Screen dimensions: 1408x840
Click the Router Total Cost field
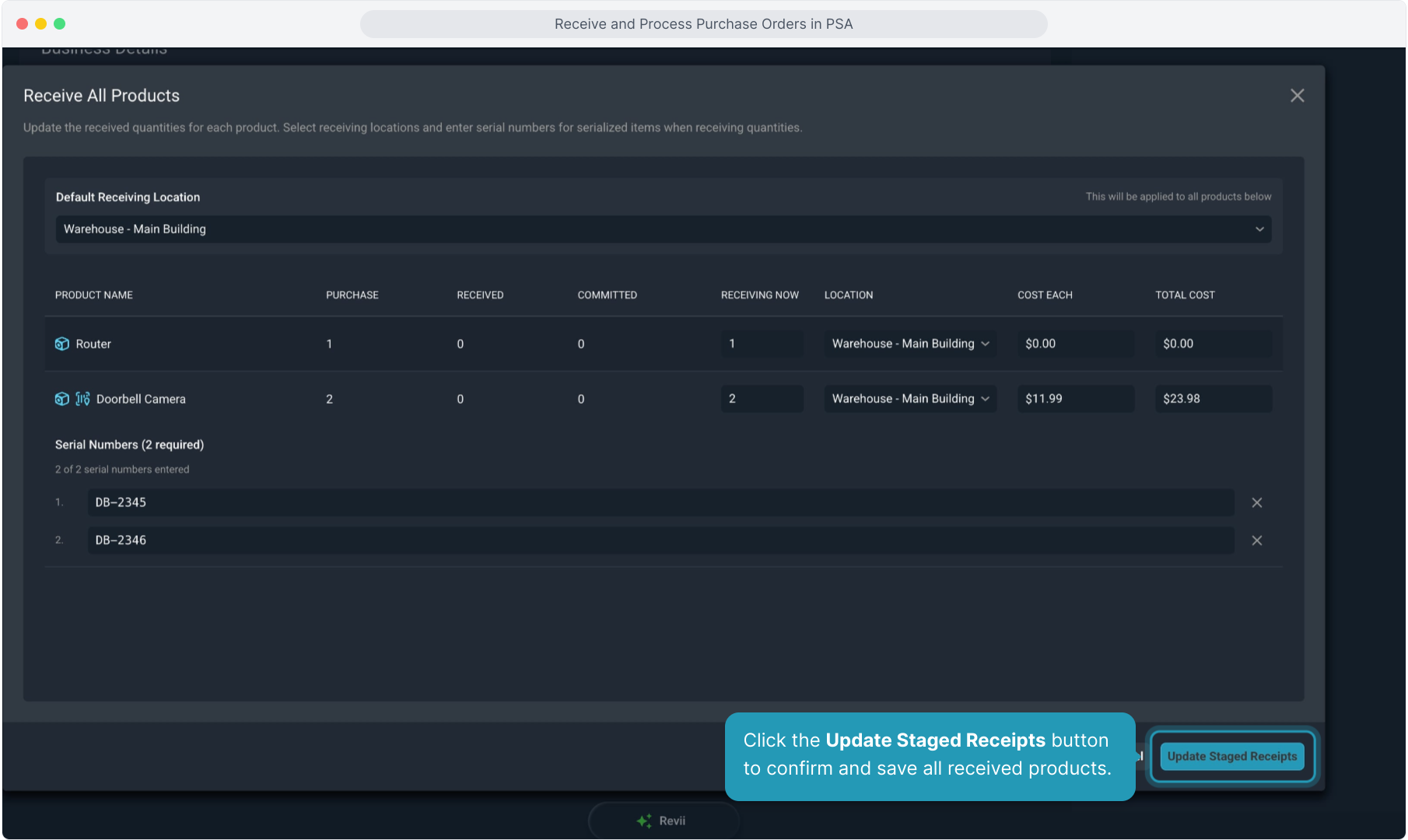coord(1213,344)
